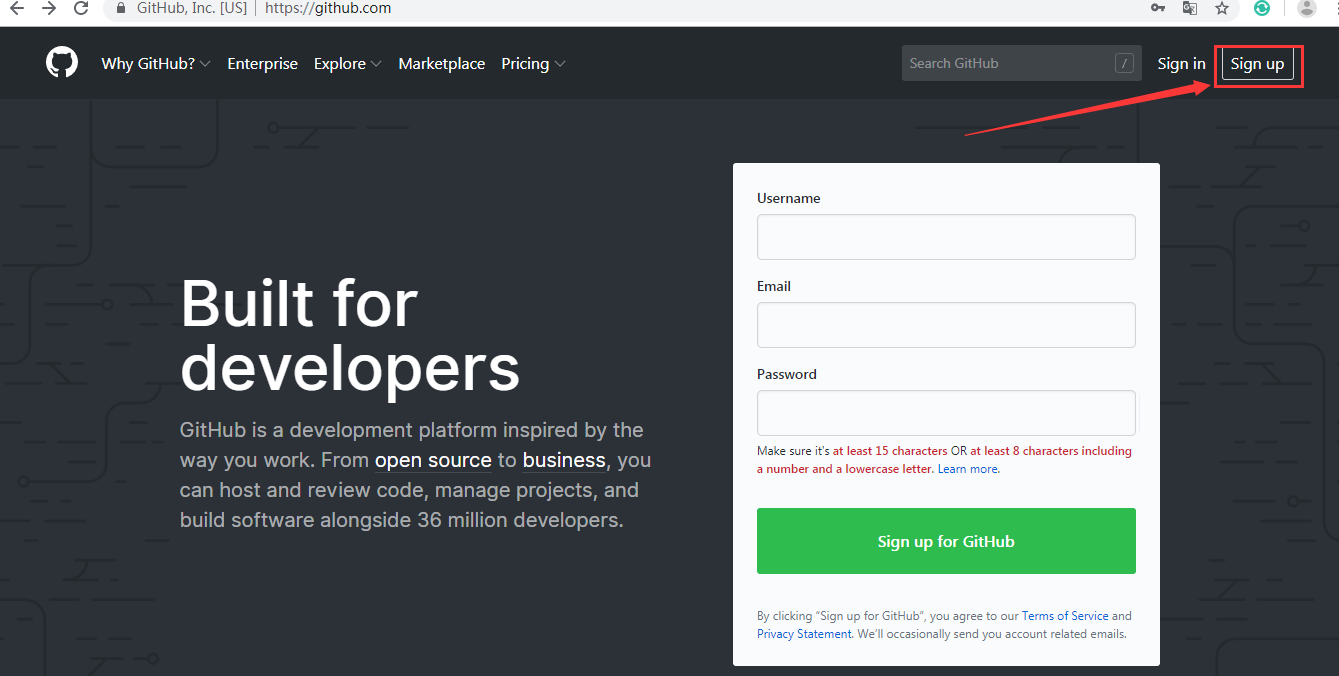Viewport: 1339px width, 676px height.
Task: Expand the Explore dropdown menu
Action: [x=347, y=63]
